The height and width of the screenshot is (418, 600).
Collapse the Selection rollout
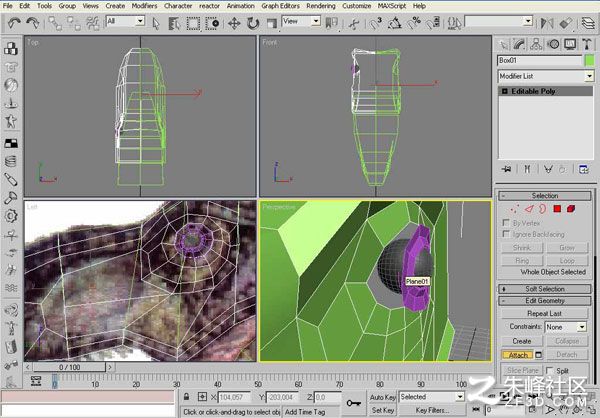(545, 196)
